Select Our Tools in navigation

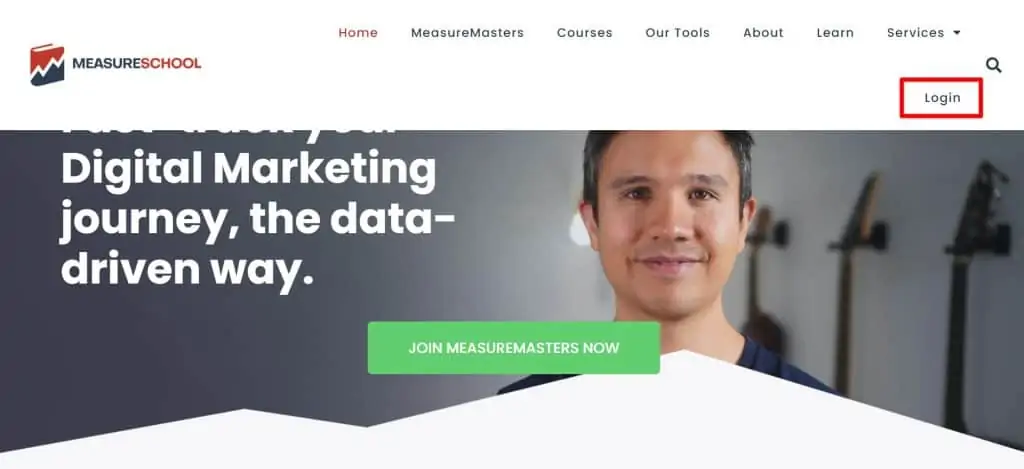coord(677,33)
